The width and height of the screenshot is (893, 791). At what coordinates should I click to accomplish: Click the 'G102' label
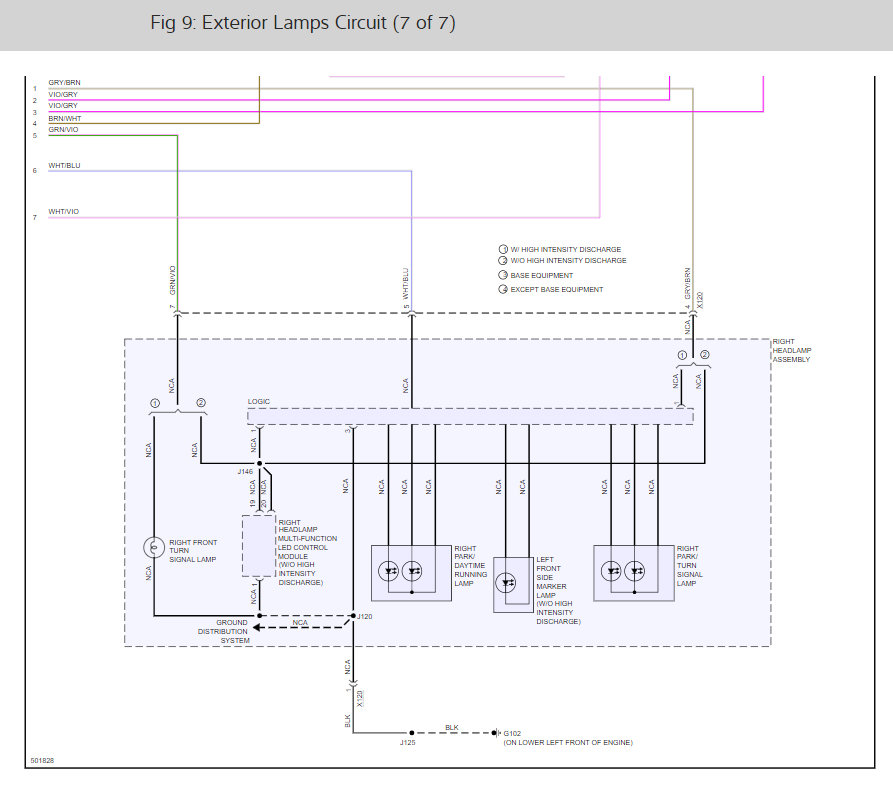[513, 733]
